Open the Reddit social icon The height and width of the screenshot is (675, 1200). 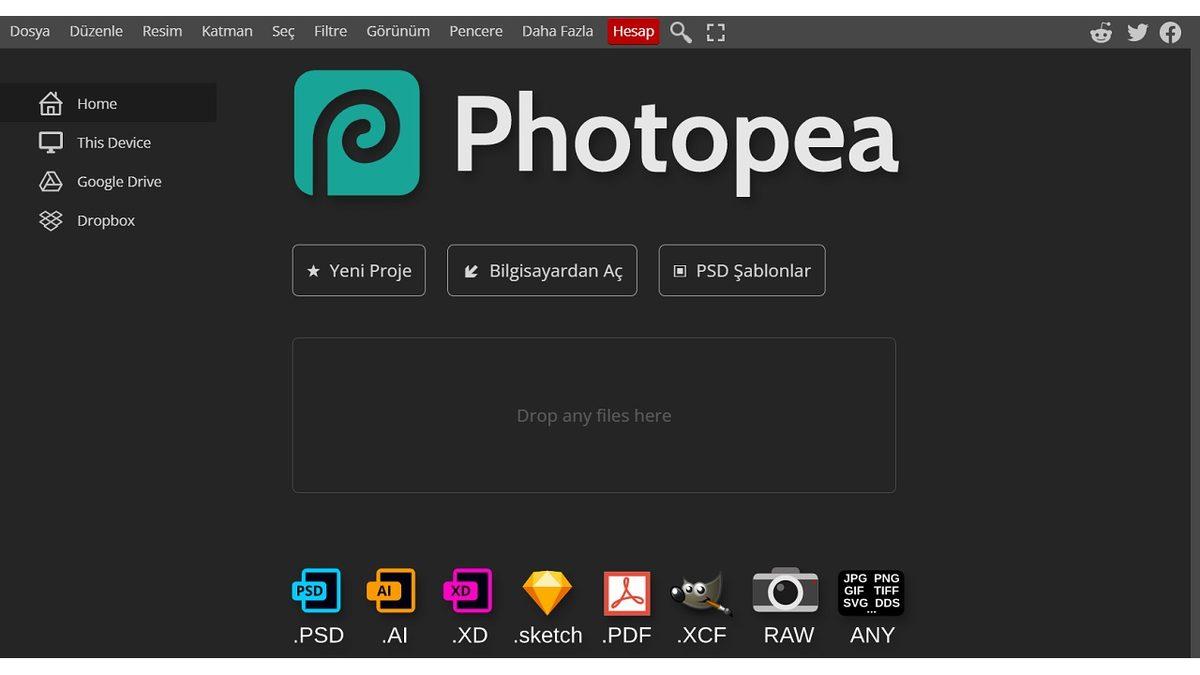(x=1101, y=32)
